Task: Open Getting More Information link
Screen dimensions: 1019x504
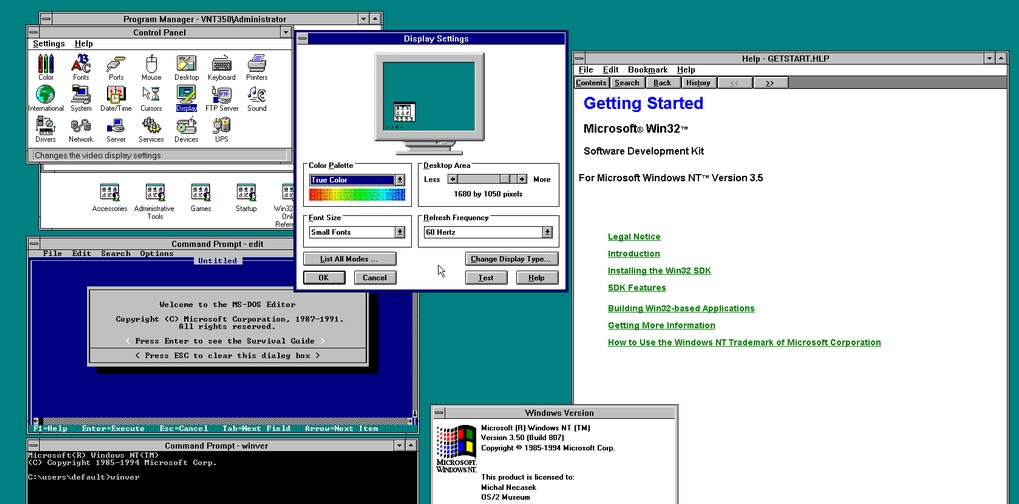Action: [661, 325]
